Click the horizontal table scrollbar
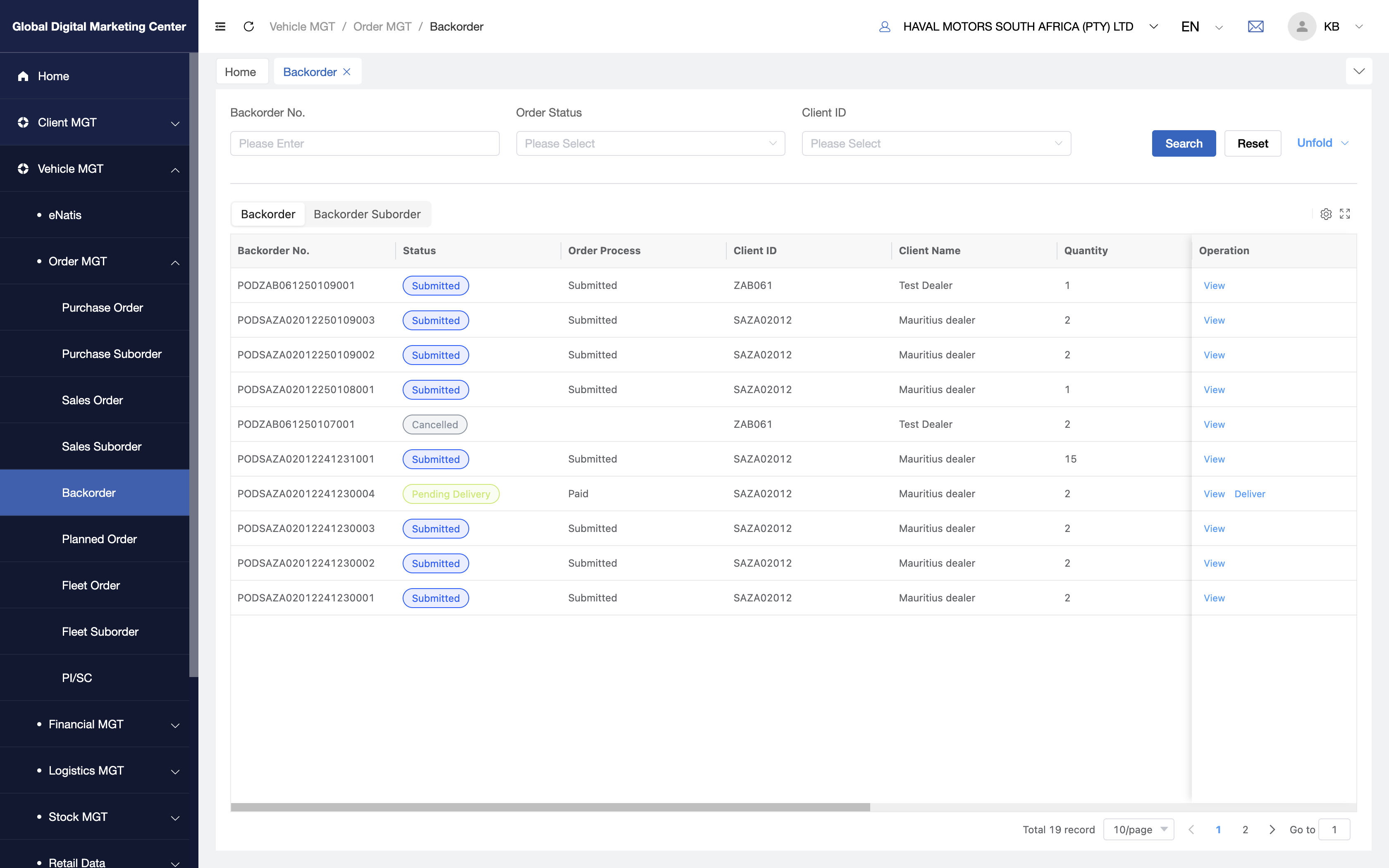This screenshot has height=868, width=1389. pyautogui.click(x=550, y=807)
